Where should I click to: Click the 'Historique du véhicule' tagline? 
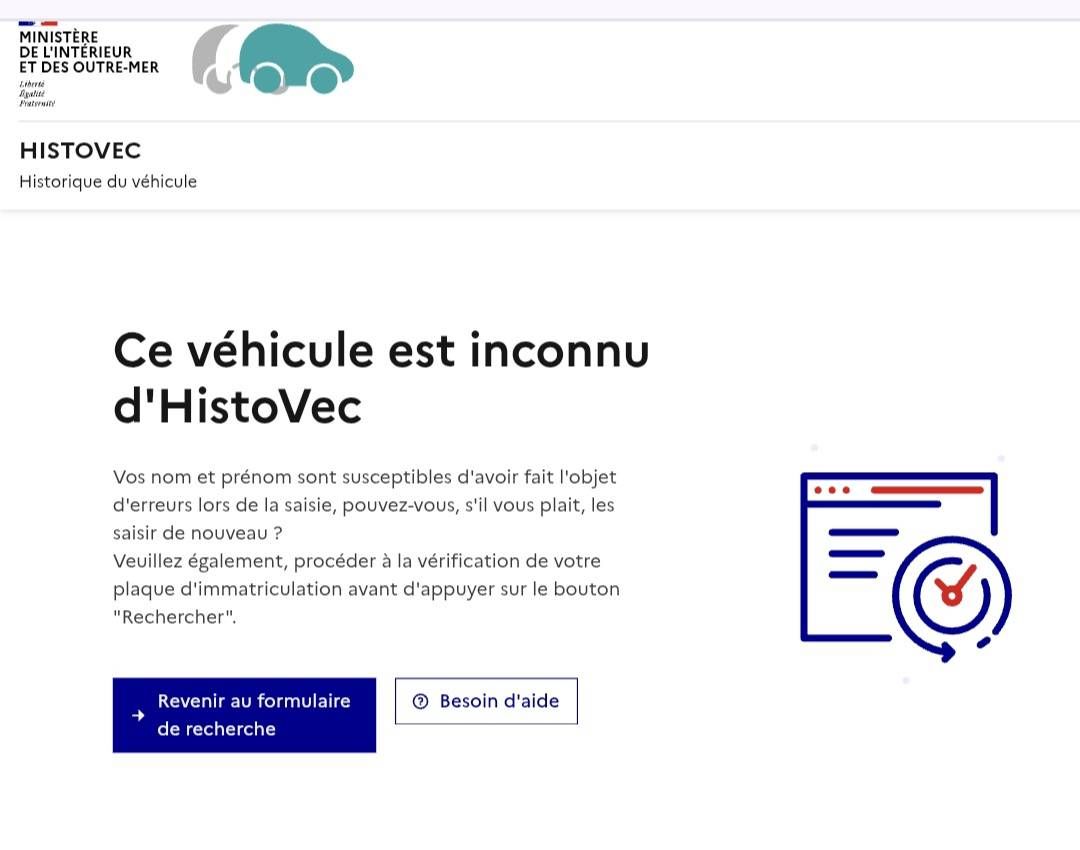click(108, 181)
